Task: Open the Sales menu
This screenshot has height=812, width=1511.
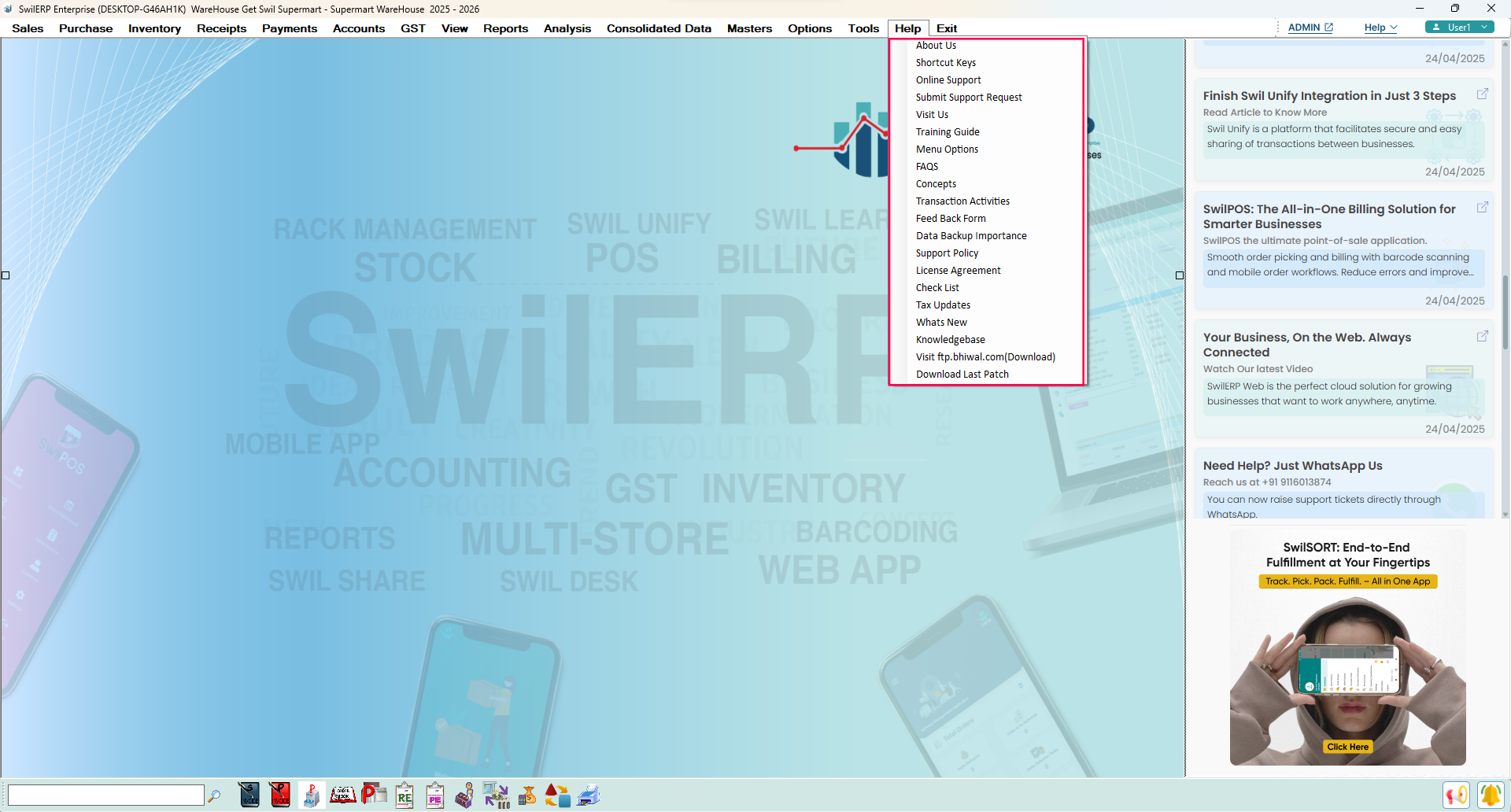Action: tap(28, 28)
